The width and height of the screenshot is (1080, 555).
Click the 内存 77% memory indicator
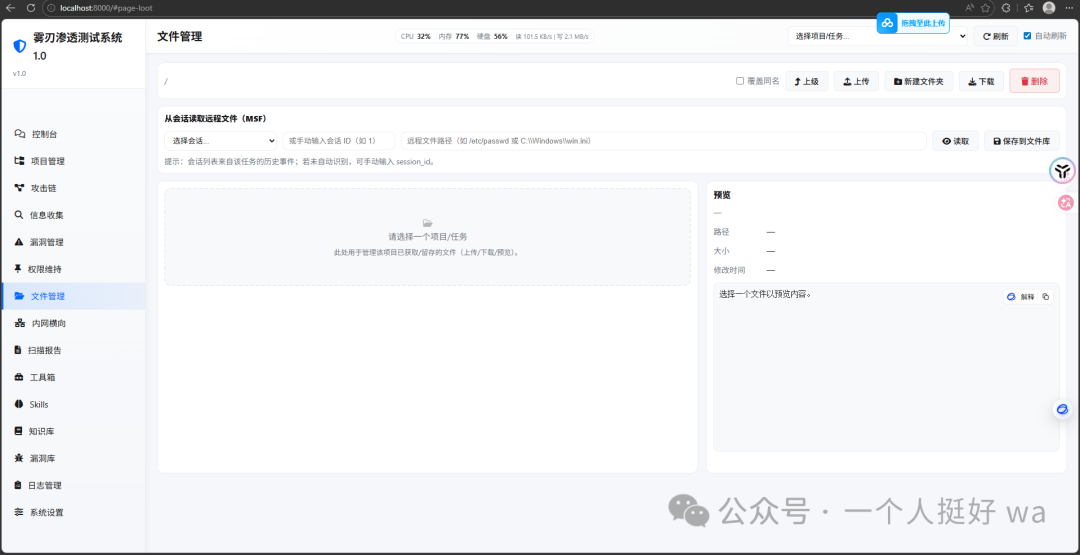click(x=454, y=36)
